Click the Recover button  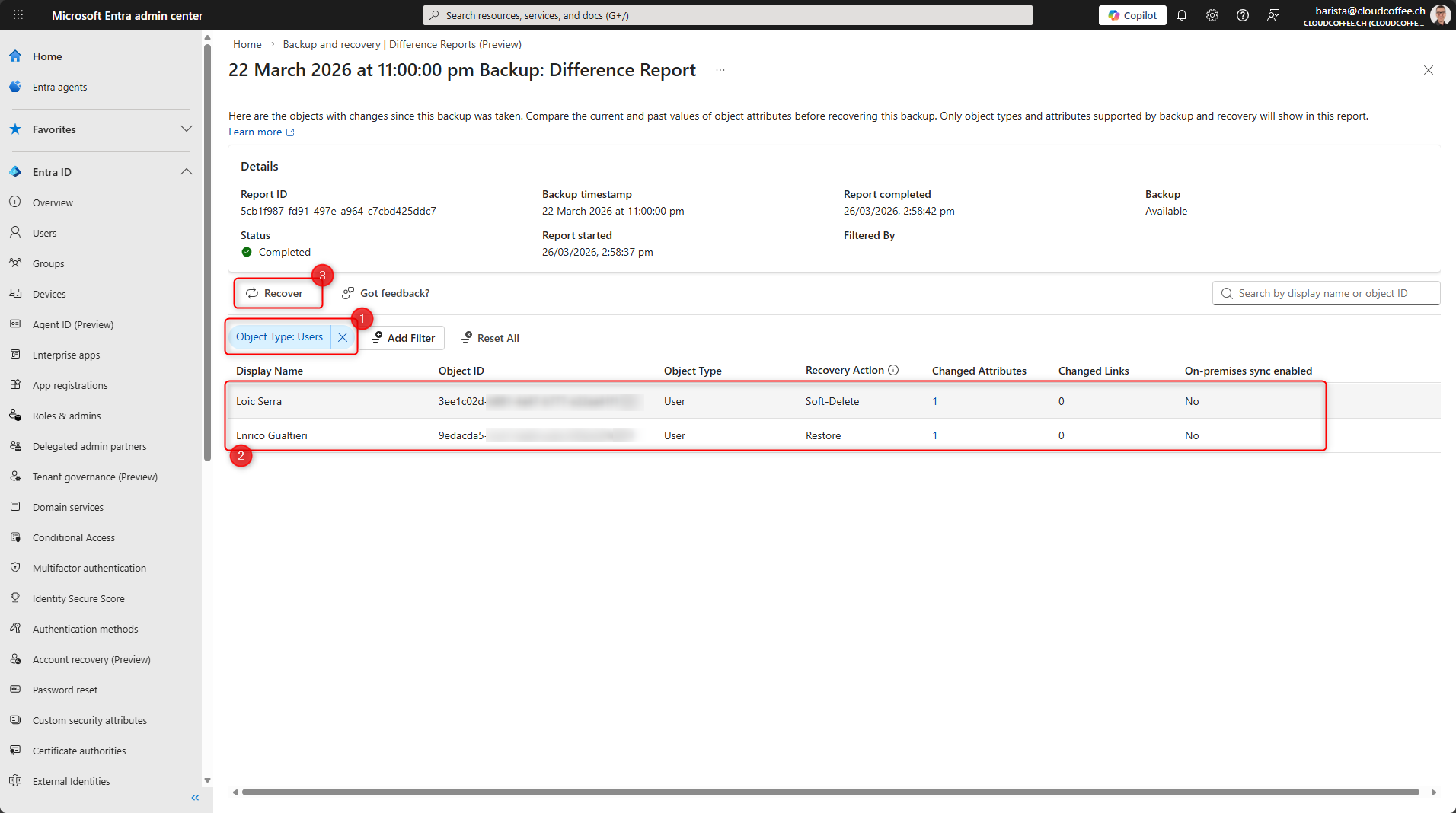click(x=275, y=293)
